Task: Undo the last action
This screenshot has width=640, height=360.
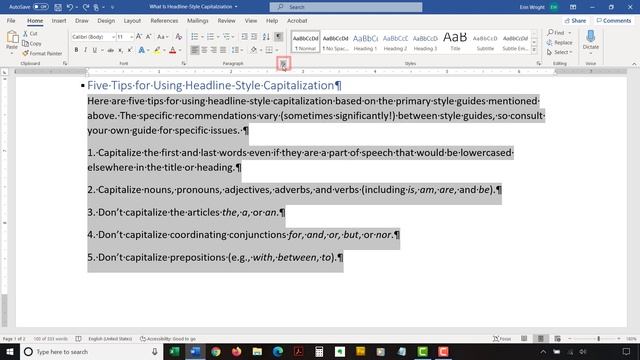Action: coord(70,7)
